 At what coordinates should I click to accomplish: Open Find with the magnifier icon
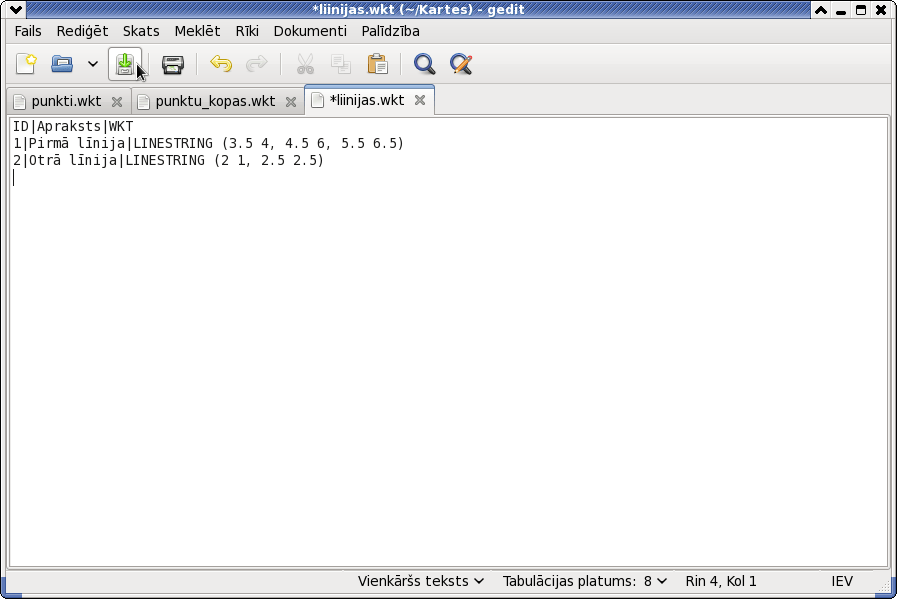(x=424, y=64)
